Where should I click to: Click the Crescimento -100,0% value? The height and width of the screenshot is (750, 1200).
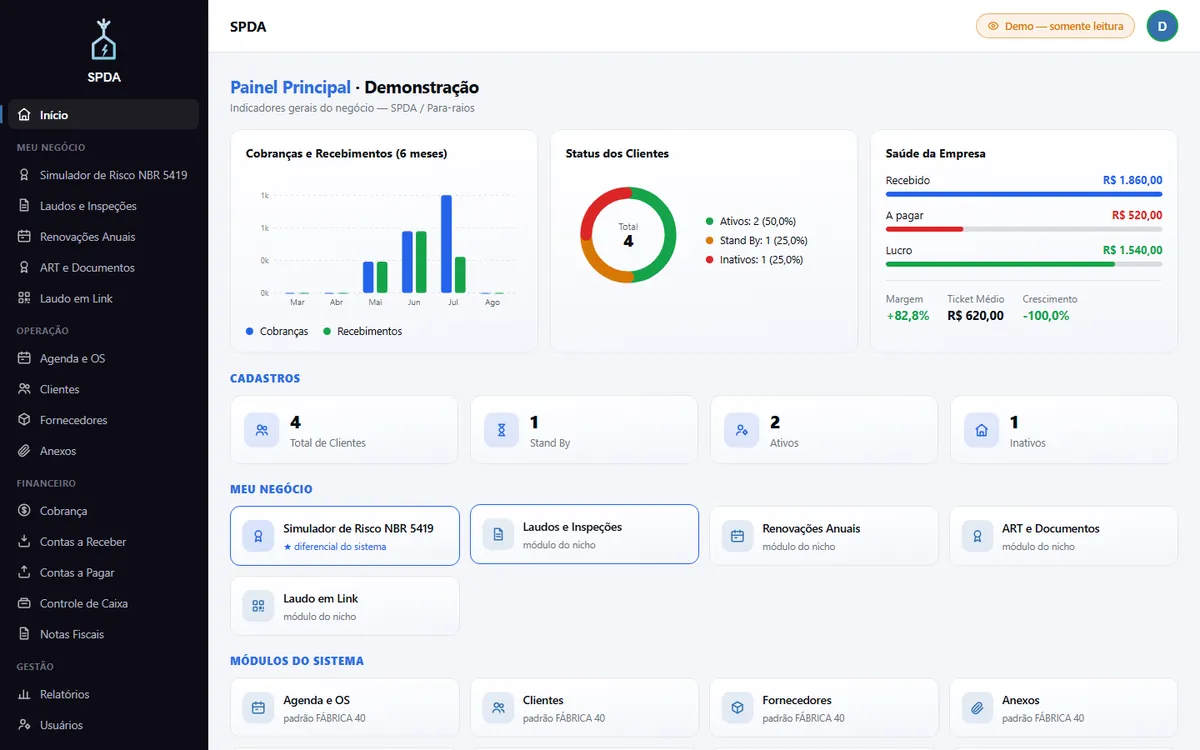pos(1046,315)
